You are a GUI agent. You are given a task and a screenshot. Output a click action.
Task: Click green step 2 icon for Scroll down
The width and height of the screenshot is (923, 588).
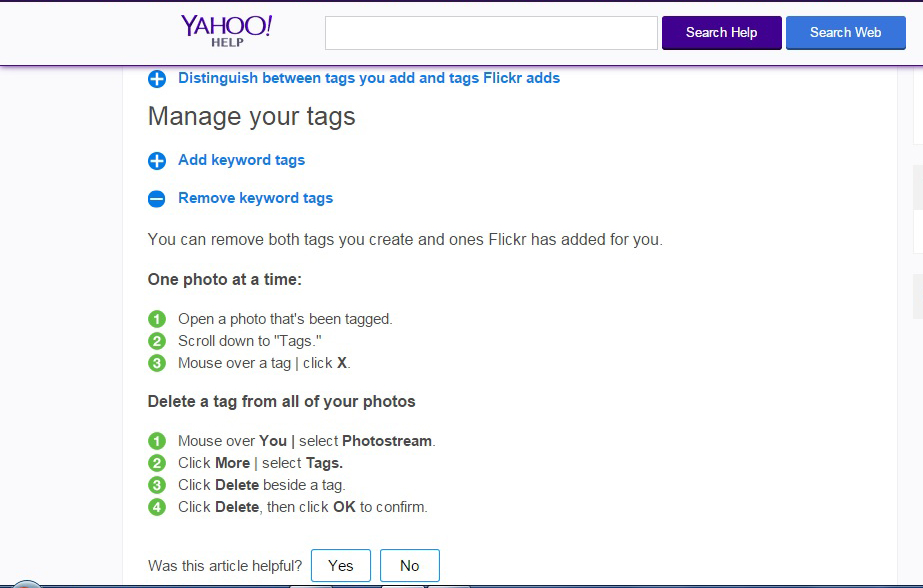click(x=157, y=341)
